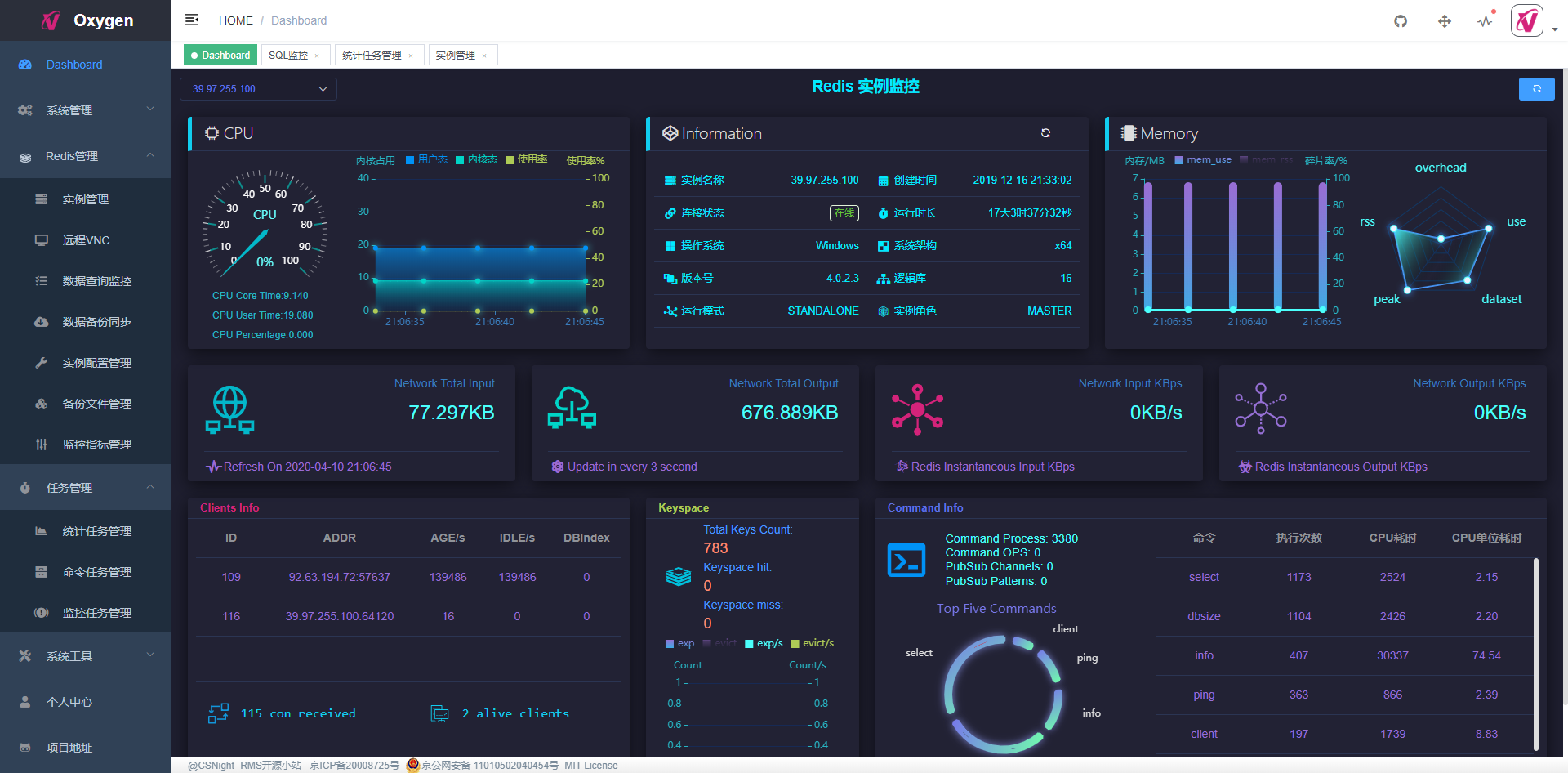Click the Network Total Output cloud icon

tap(572, 408)
